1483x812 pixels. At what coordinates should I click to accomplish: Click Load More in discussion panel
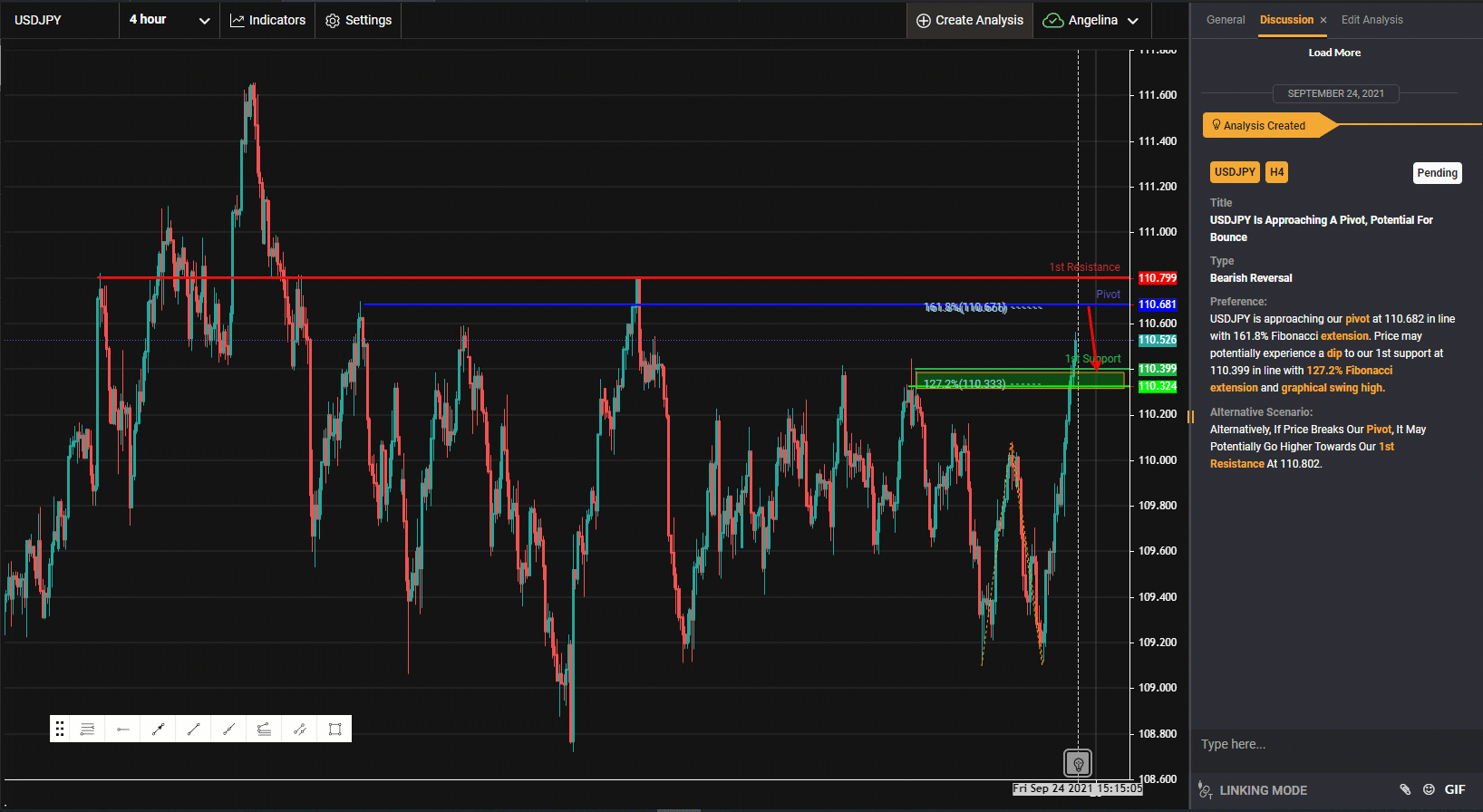[x=1334, y=53]
